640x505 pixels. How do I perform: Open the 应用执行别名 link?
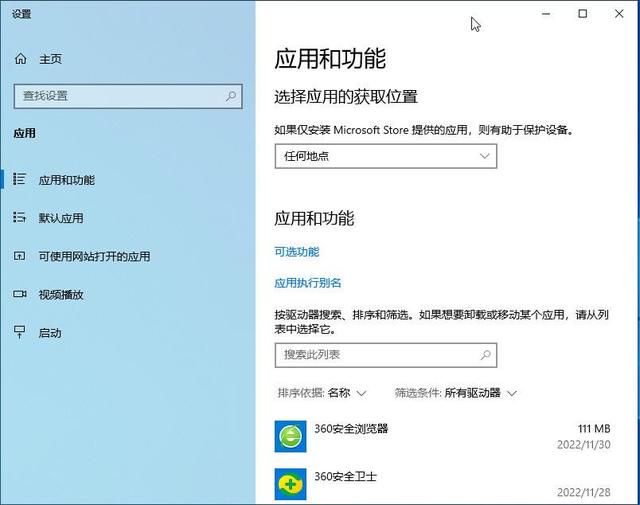(308, 283)
